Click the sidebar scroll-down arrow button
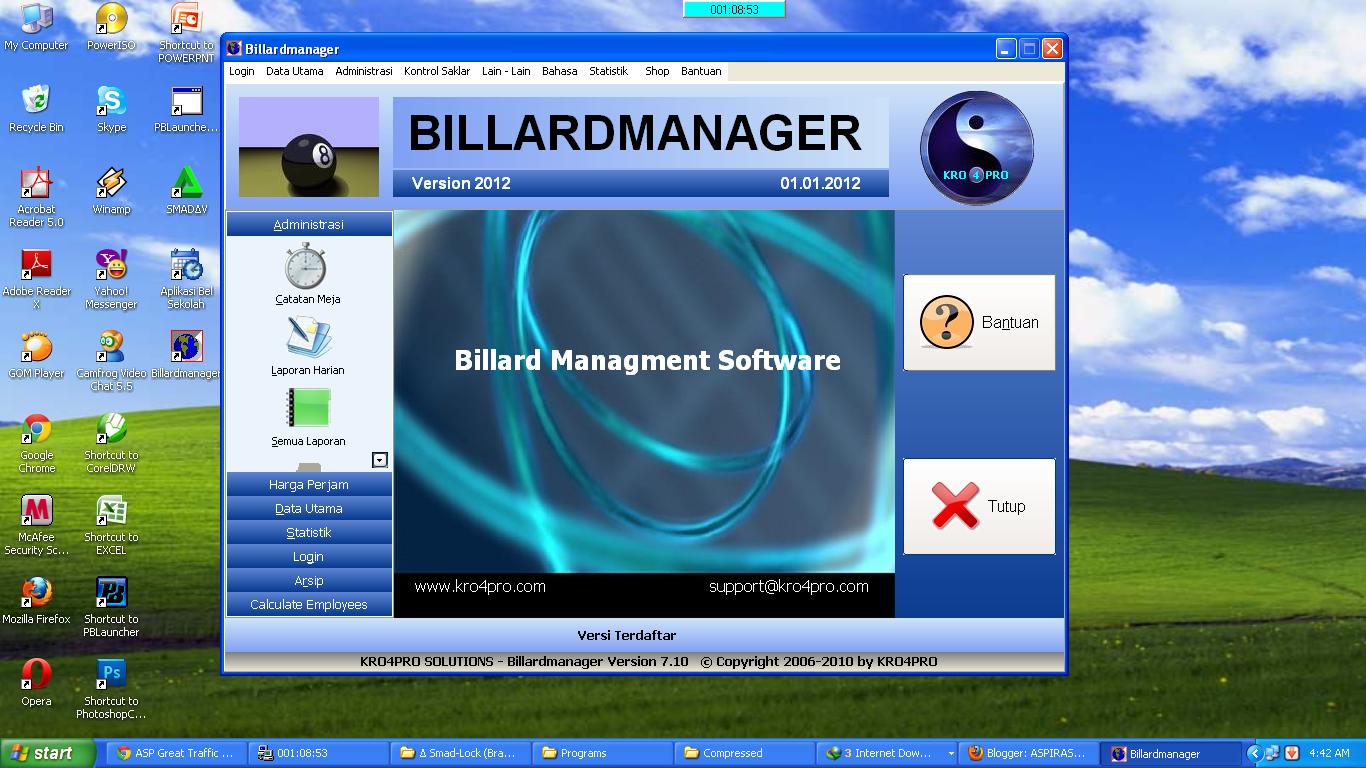Image resolution: width=1366 pixels, height=768 pixels. click(379, 460)
